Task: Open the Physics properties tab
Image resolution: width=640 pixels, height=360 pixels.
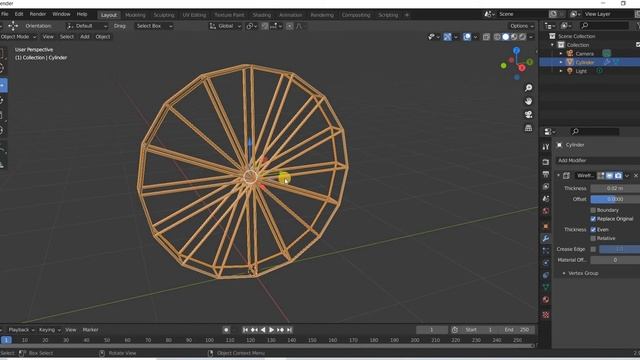Action: pyautogui.click(x=546, y=263)
